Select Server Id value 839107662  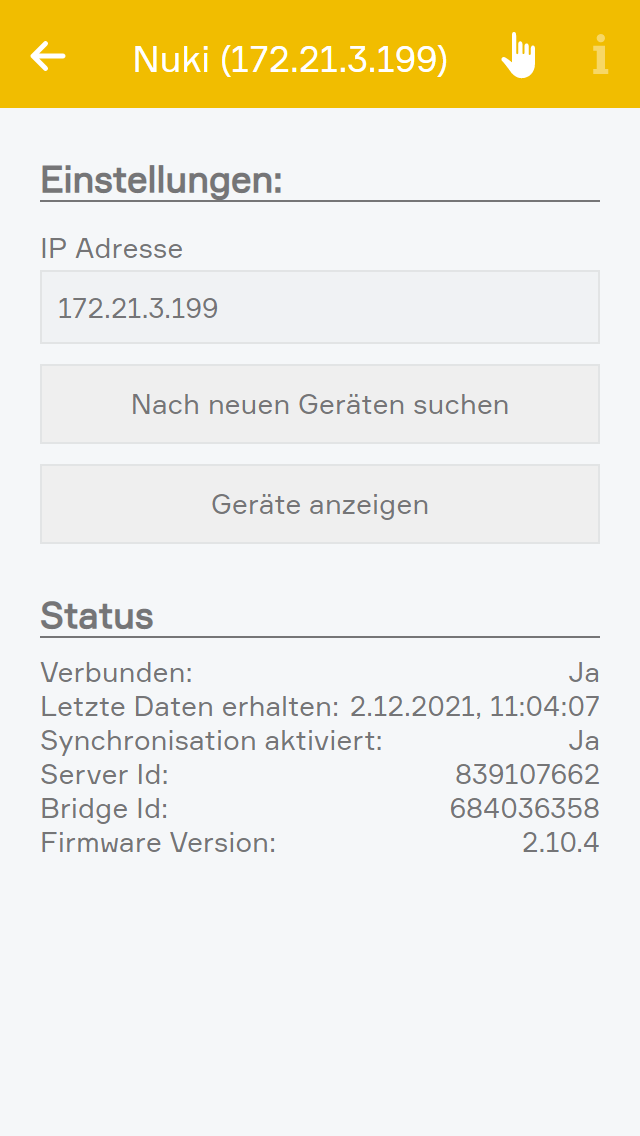click(527, 775)
